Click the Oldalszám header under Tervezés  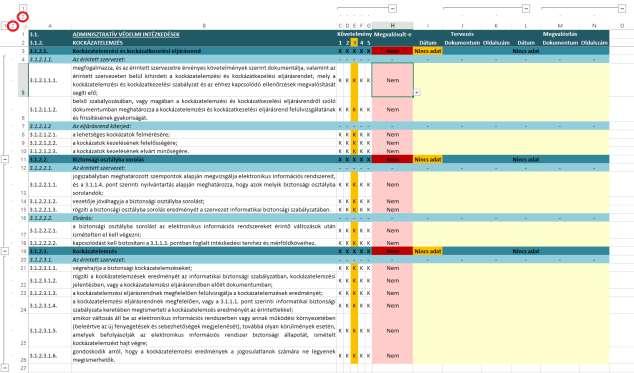pyautogui.click(x=496, y=42)
